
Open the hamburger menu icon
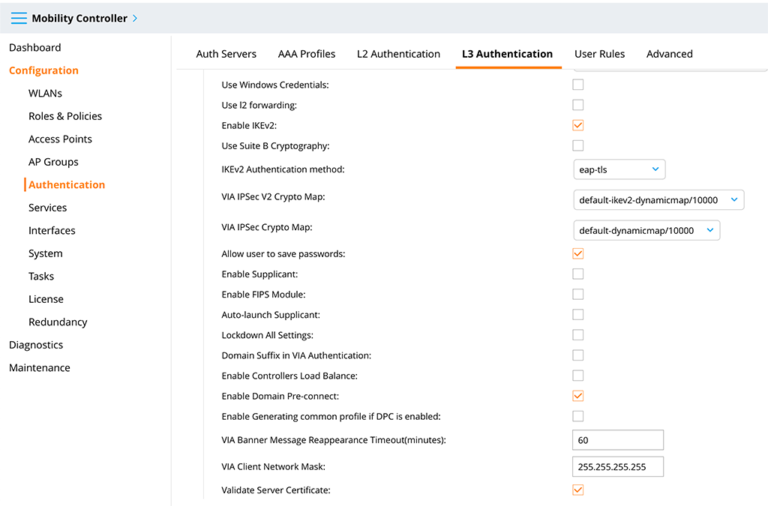point(19,18)
